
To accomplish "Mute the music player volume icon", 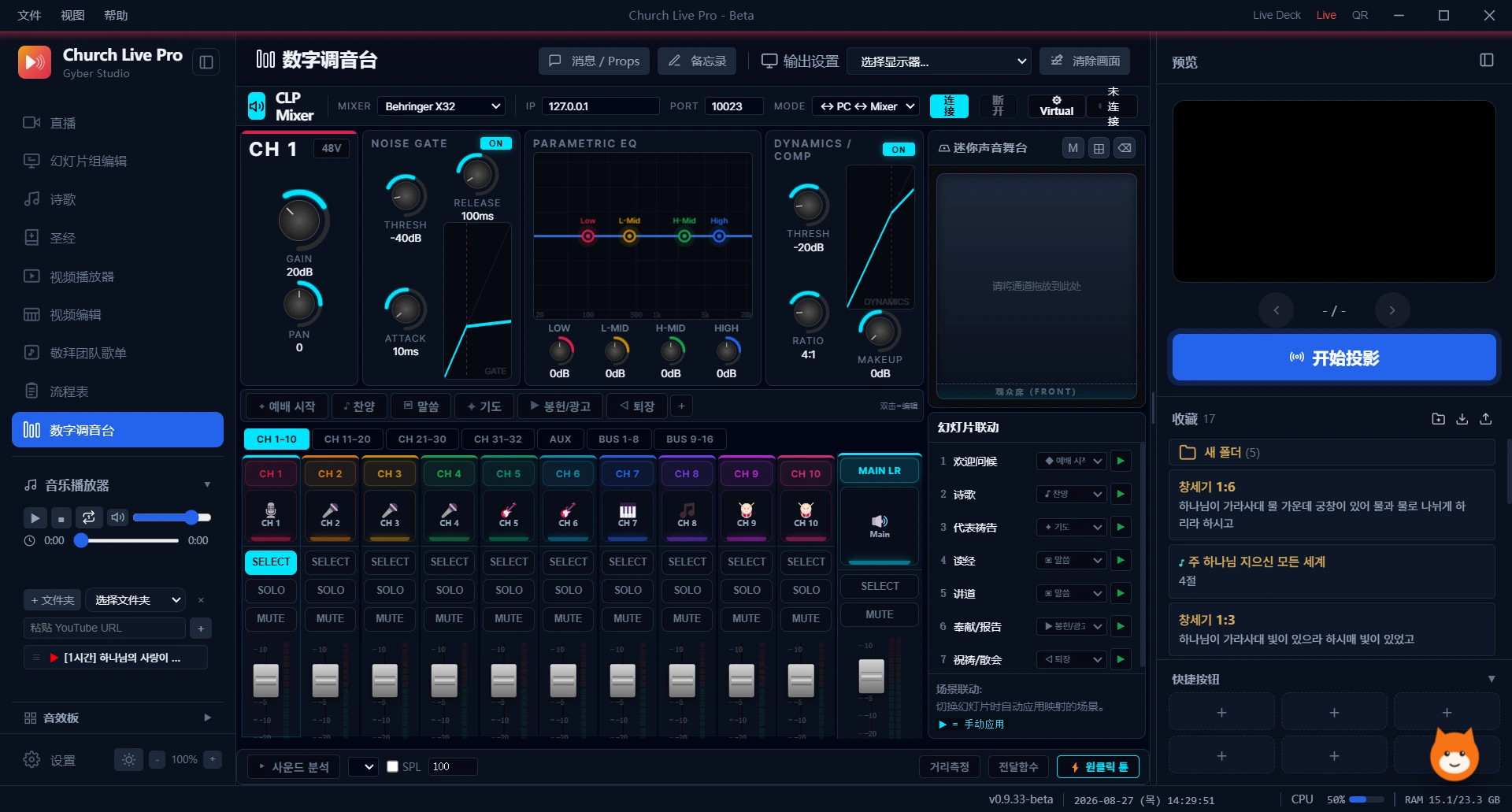I will 117,517.
